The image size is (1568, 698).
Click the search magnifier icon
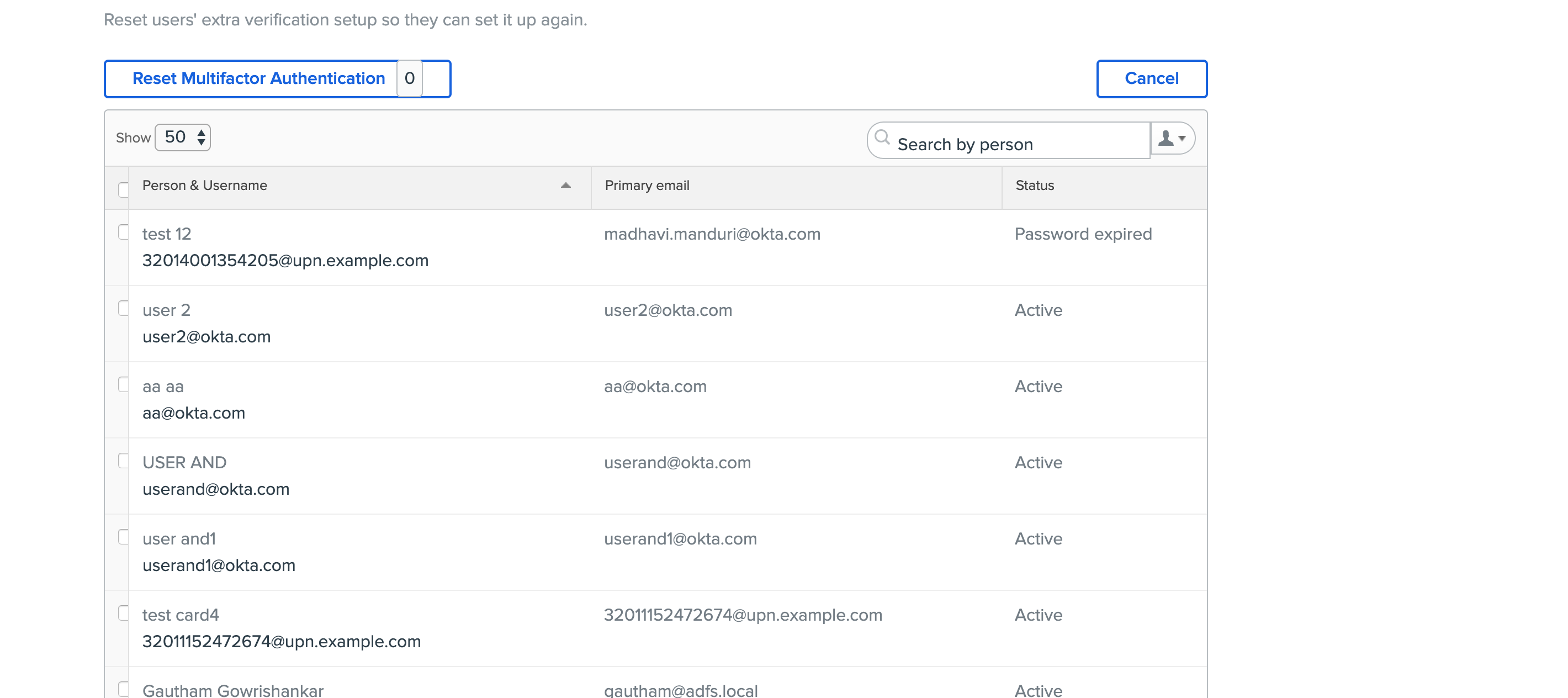[x=882, y=138]
